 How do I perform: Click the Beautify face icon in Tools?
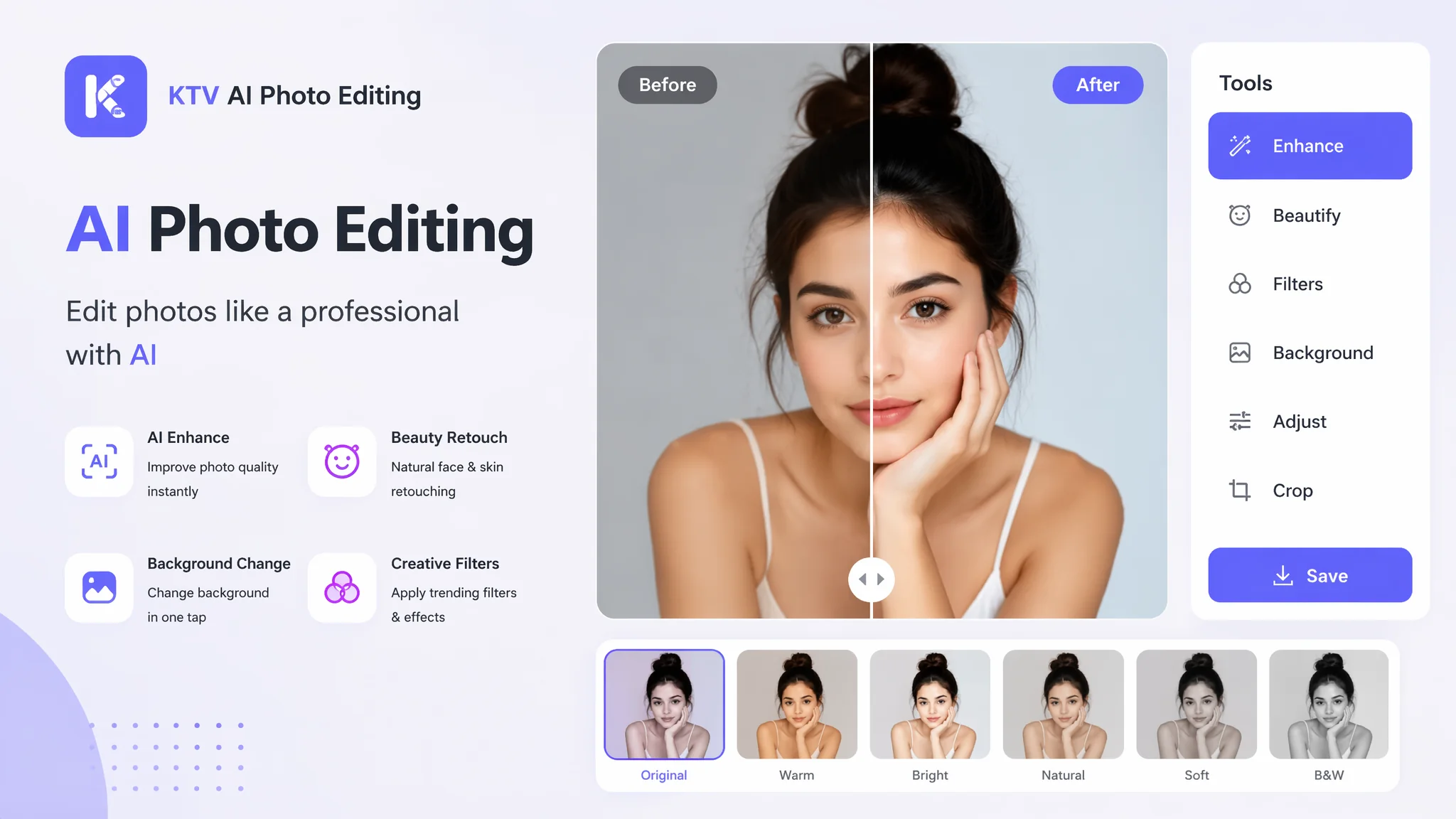click(1240, 215)
